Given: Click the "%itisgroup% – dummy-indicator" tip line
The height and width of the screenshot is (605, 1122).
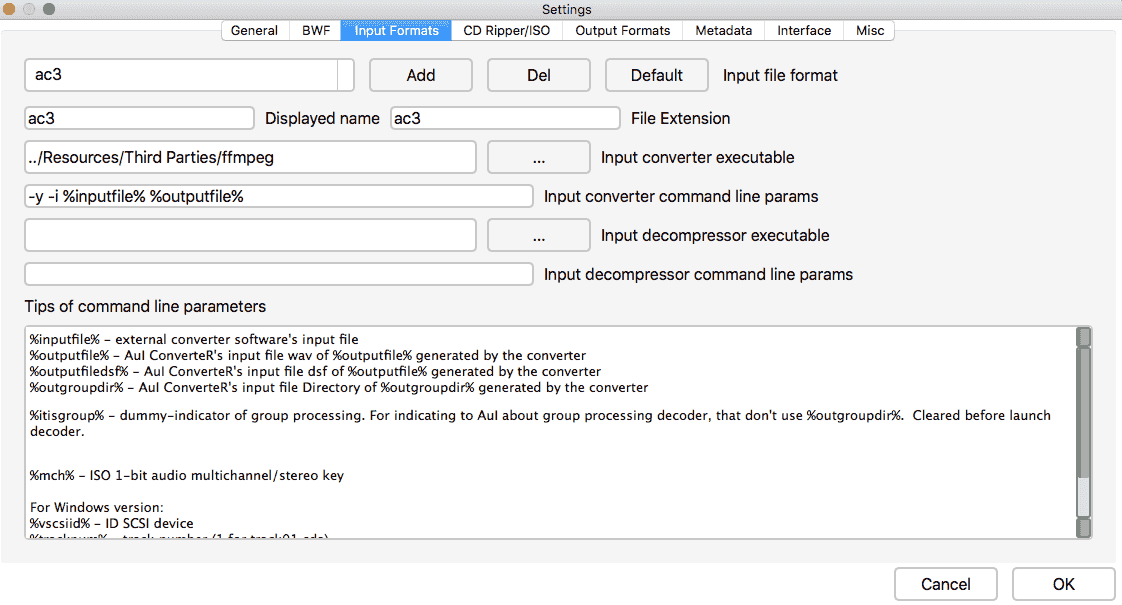Looking at the screenshot, I should (x=540, y=423).
